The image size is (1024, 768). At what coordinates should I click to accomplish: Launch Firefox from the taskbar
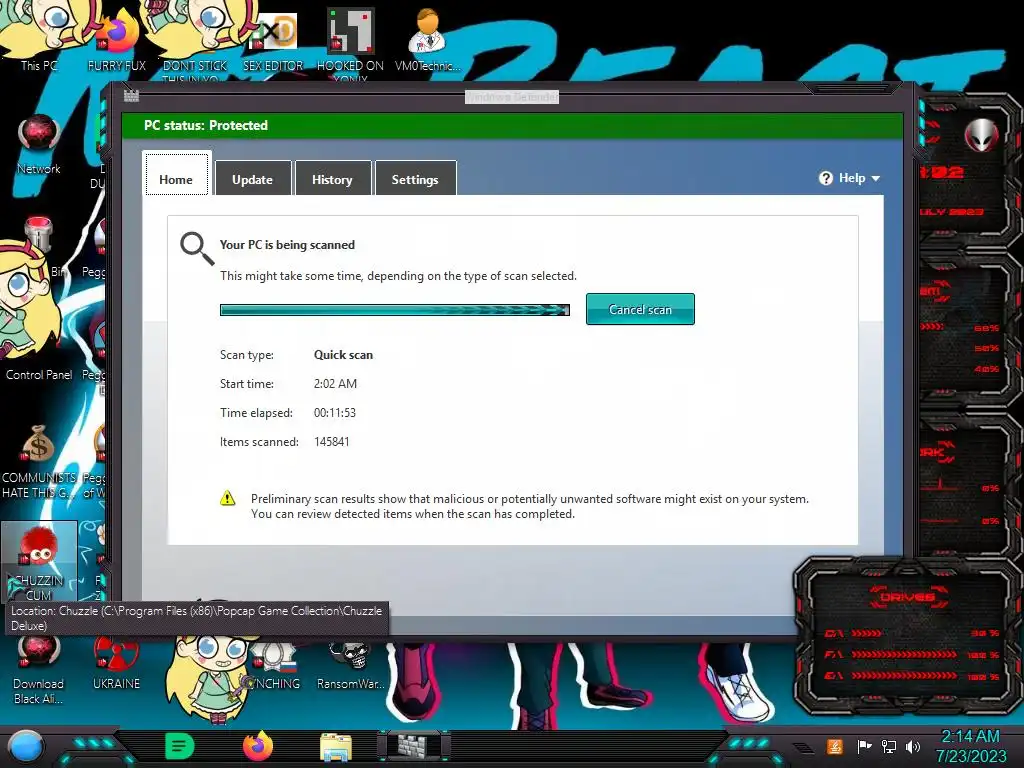258,746
